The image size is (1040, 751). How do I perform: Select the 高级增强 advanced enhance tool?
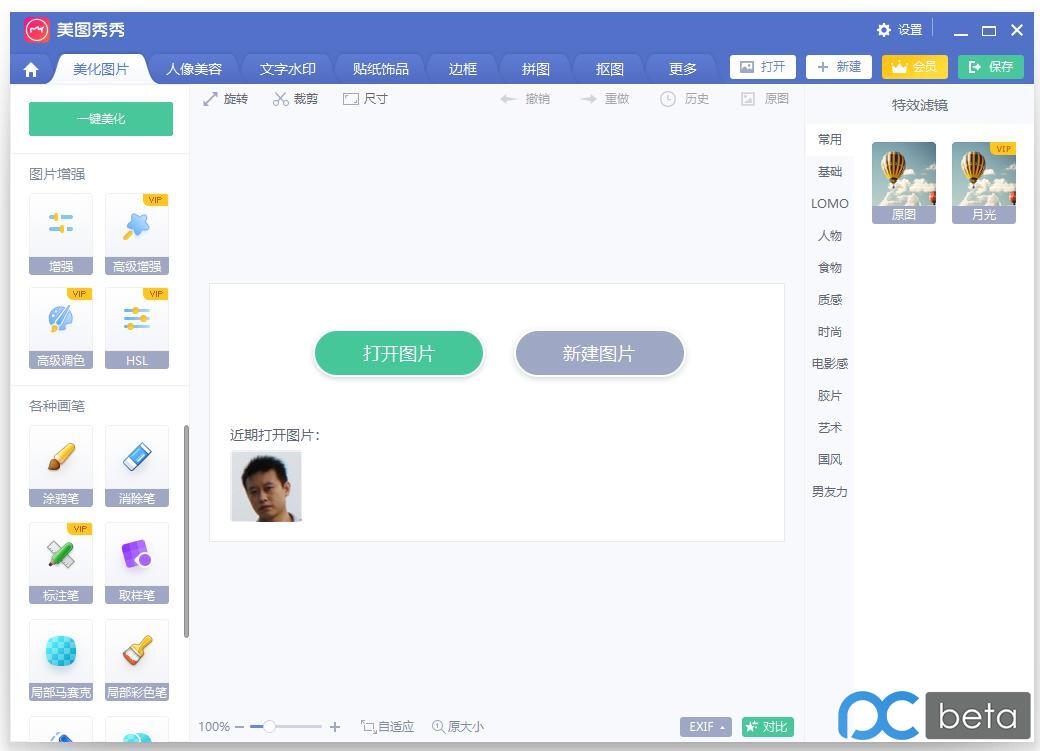click(x=137, y=234)
